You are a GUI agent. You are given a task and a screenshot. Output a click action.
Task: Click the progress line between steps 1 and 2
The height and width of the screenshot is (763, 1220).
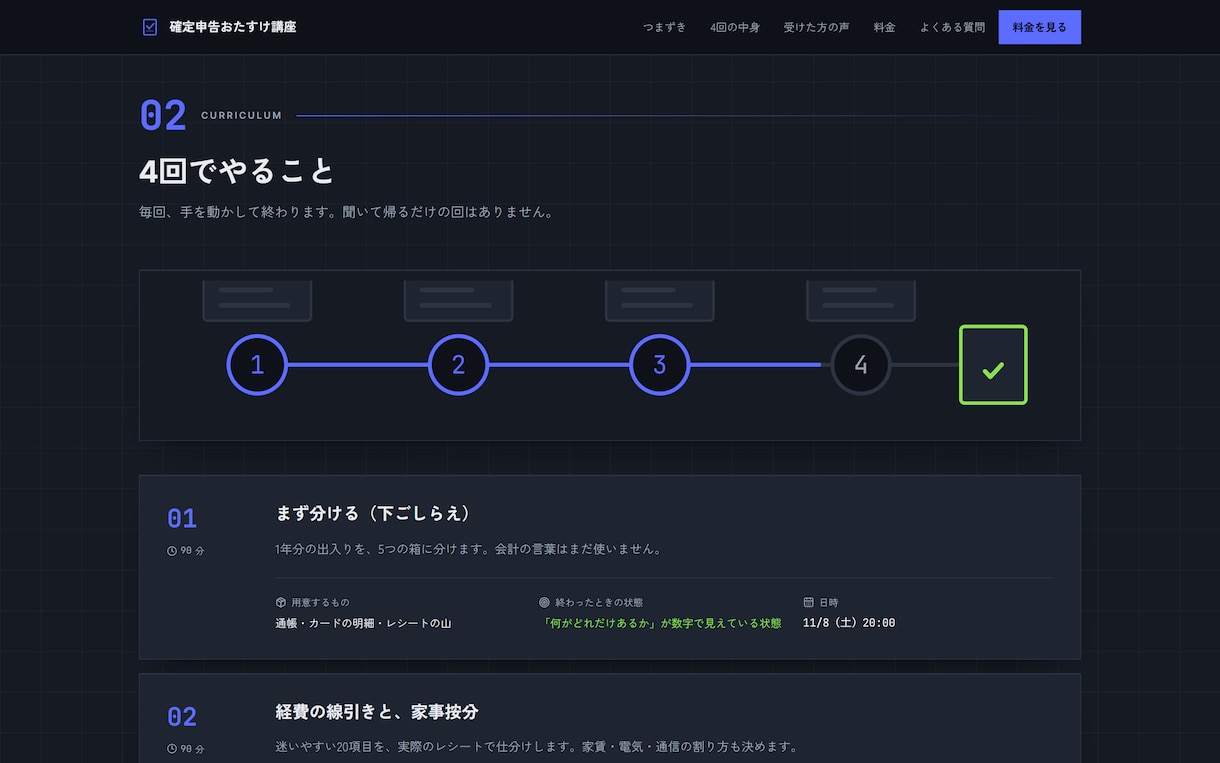[x=358, y=365]
